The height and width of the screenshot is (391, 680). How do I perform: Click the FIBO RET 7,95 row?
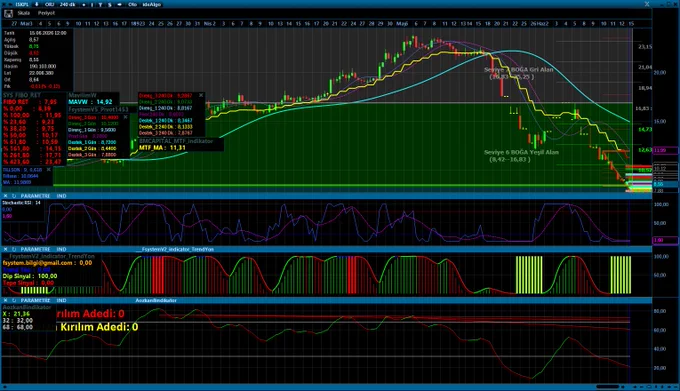click(x=30, y=102)
